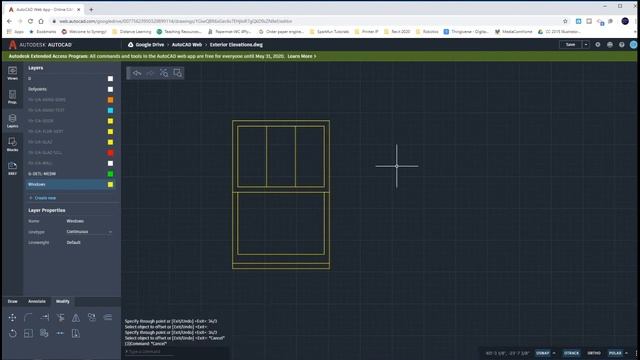Click the Save button
The image size is (640, 360).
[570, 44]
